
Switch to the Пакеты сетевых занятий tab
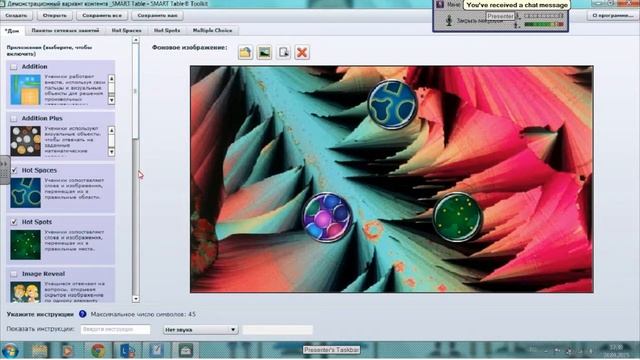tap(65, 31)
